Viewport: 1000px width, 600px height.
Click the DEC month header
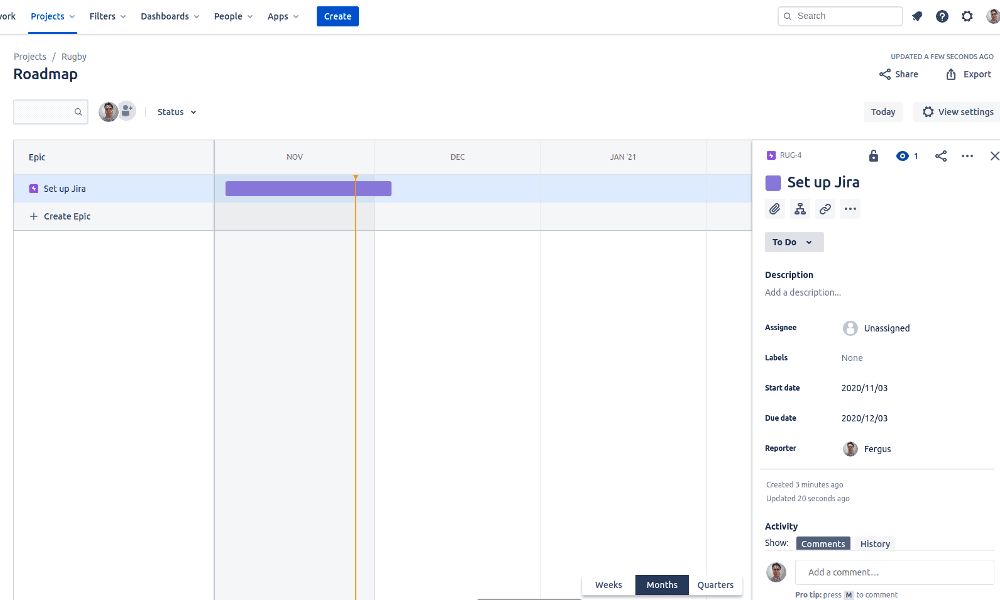(457, 157)
